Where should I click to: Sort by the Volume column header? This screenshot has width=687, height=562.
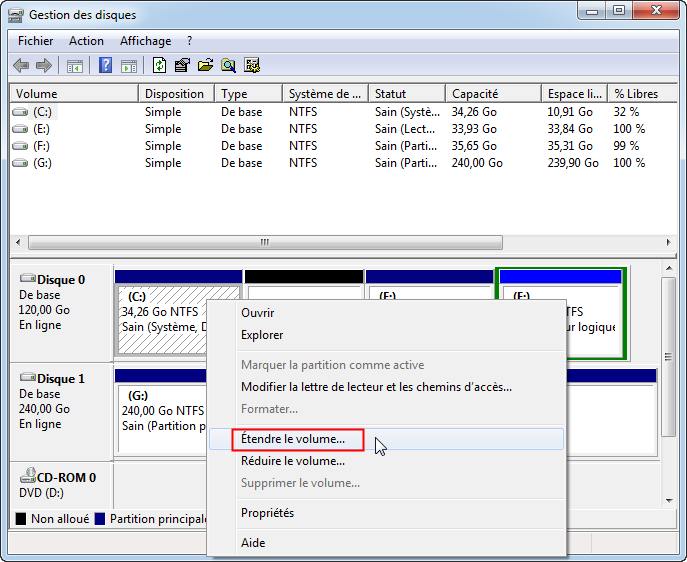74,94
